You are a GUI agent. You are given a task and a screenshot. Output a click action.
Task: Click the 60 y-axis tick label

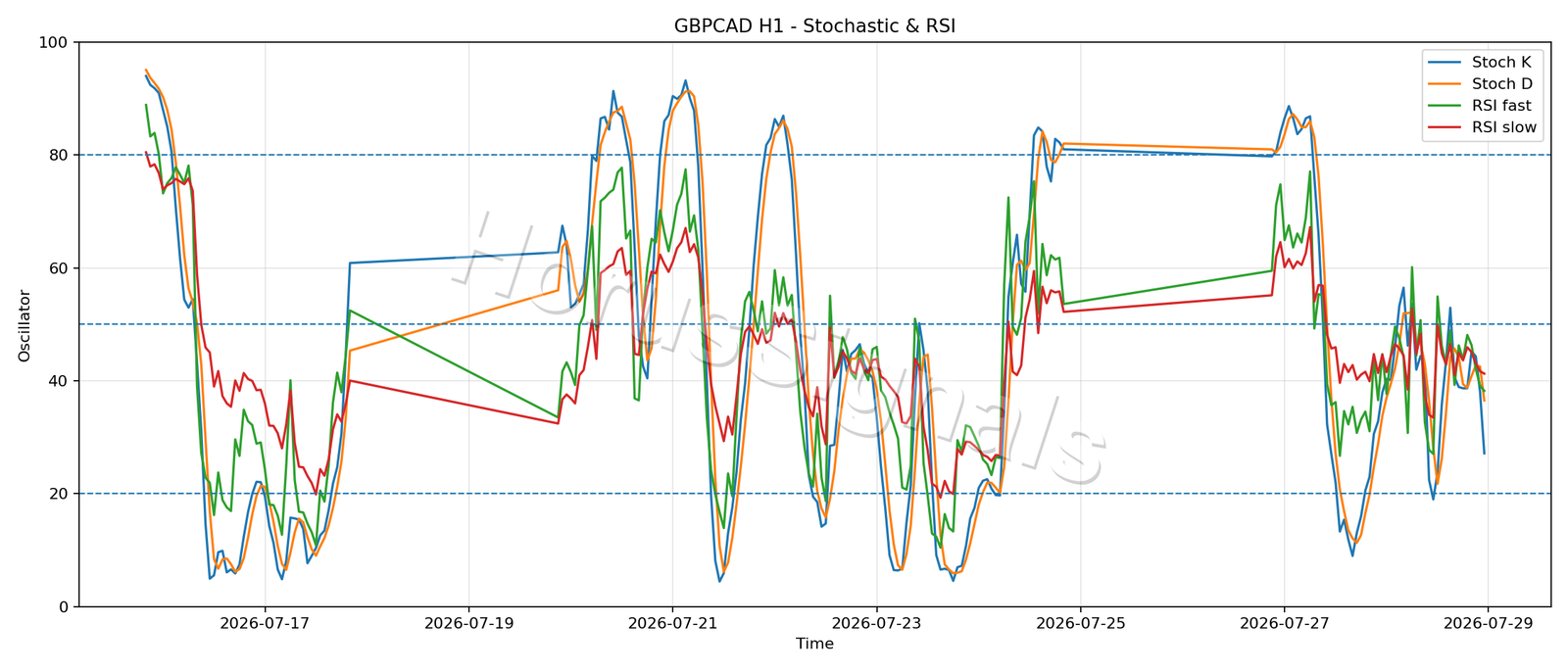[59, 268]
